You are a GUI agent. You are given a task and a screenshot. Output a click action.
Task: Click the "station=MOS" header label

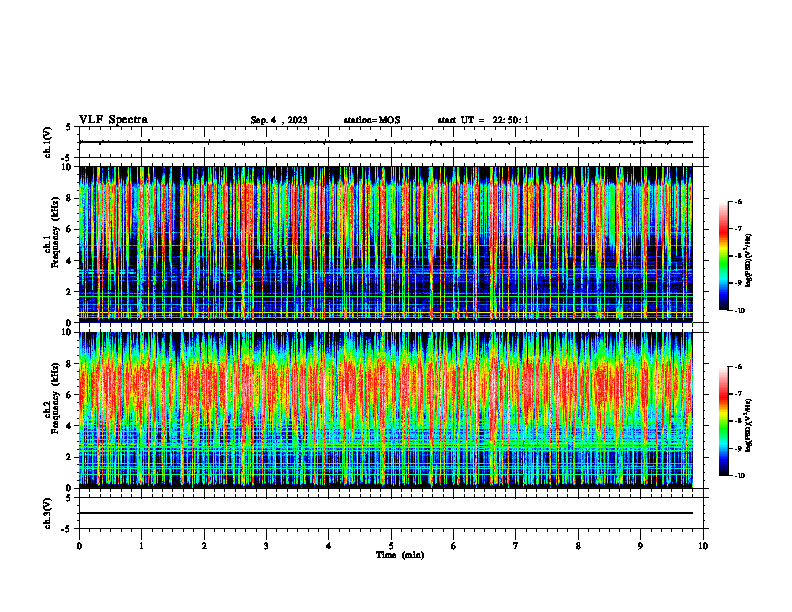(372, 120)
